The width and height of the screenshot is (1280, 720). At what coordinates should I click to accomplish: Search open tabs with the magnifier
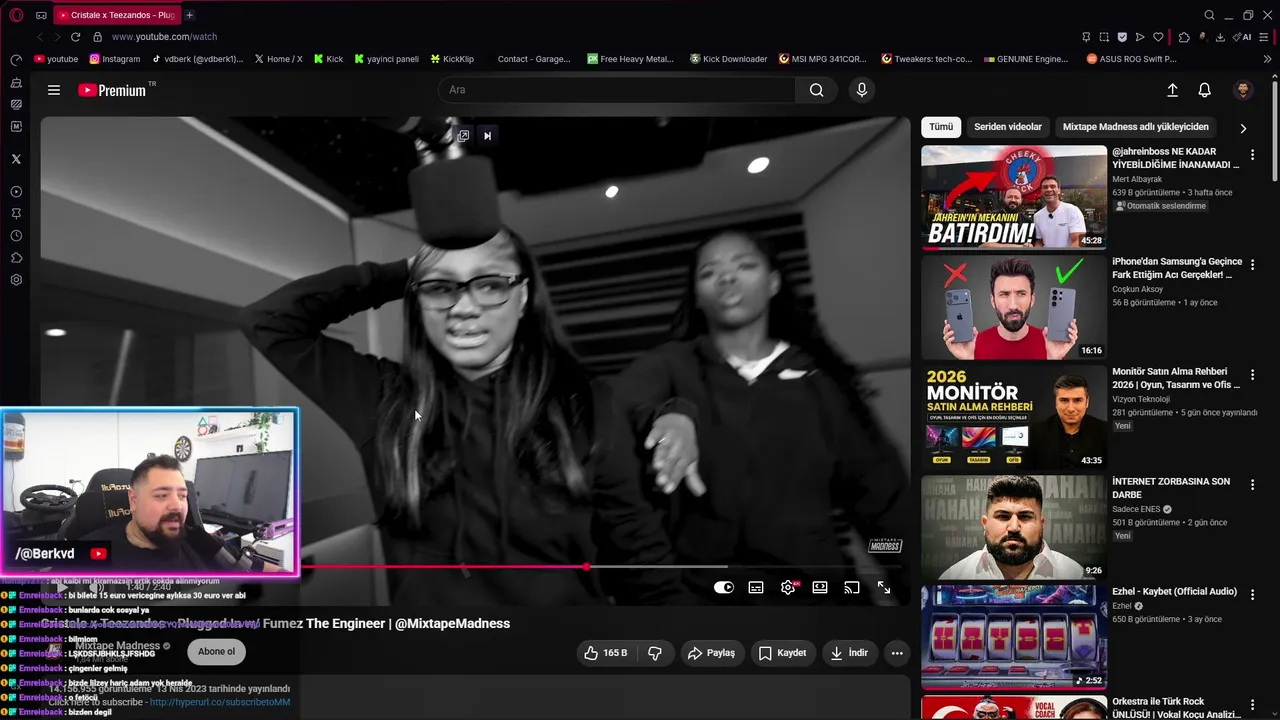tap(1209, 15)
